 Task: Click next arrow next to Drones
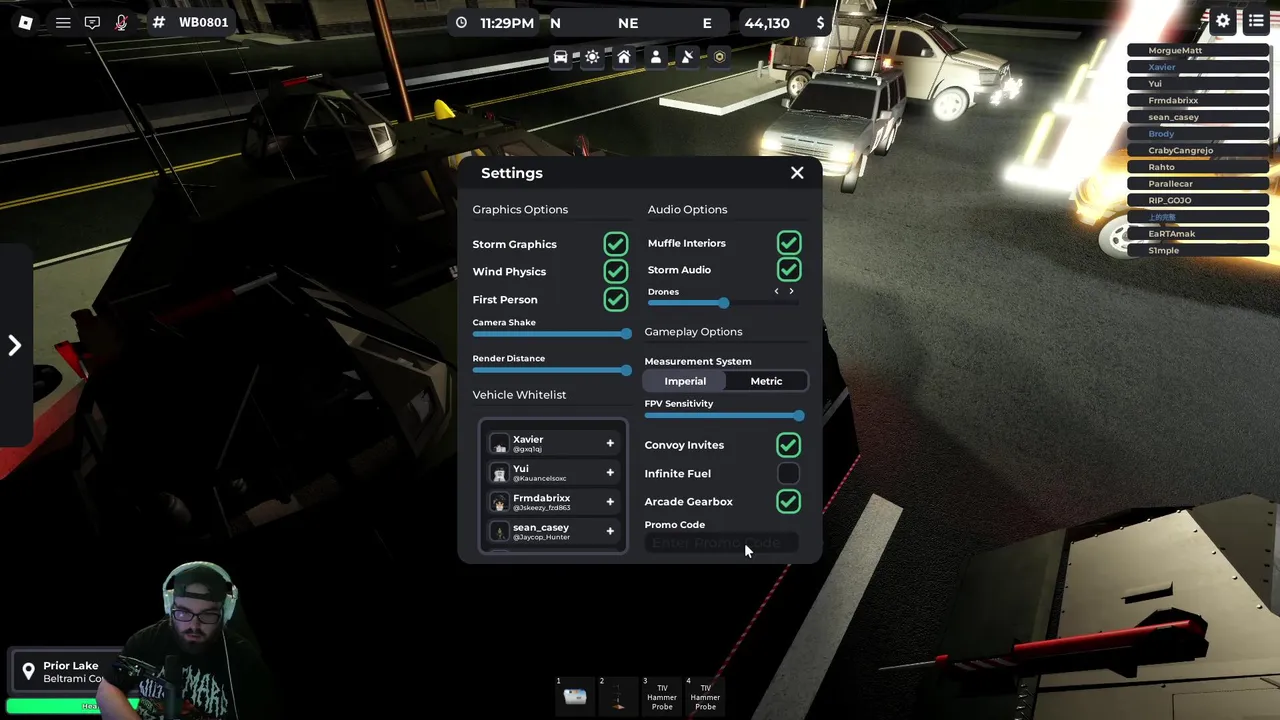[791, 292]
